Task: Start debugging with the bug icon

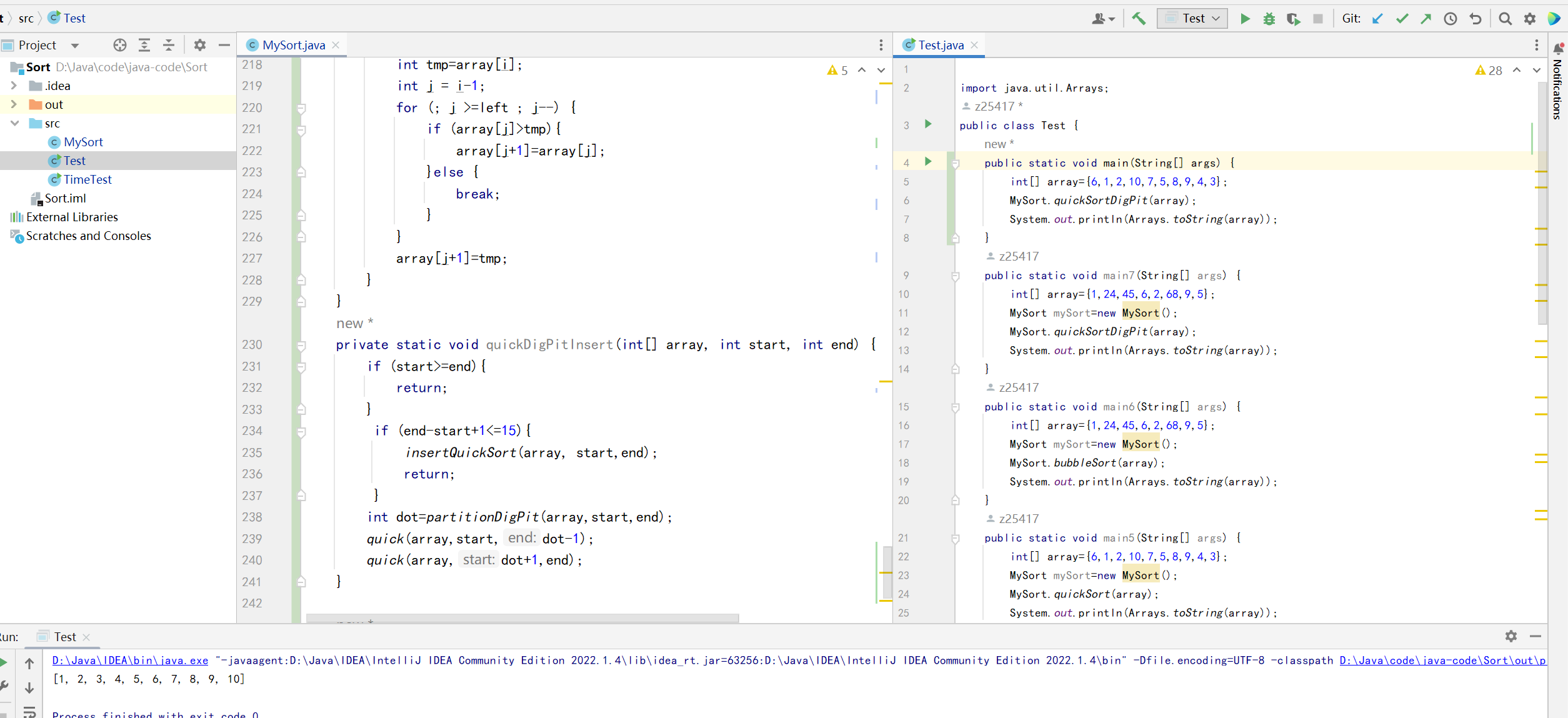Action: pyautogui.click(x=1269, y=19)
